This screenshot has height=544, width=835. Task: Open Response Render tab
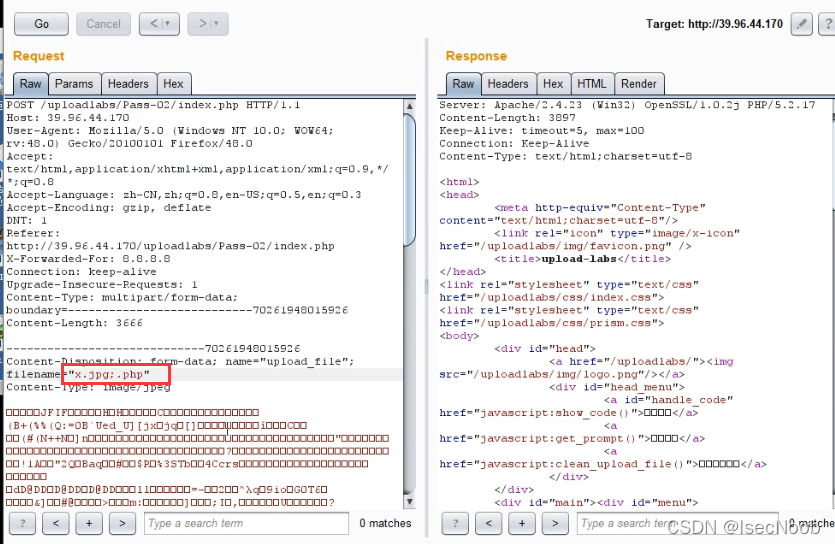[x=639, y=84]
